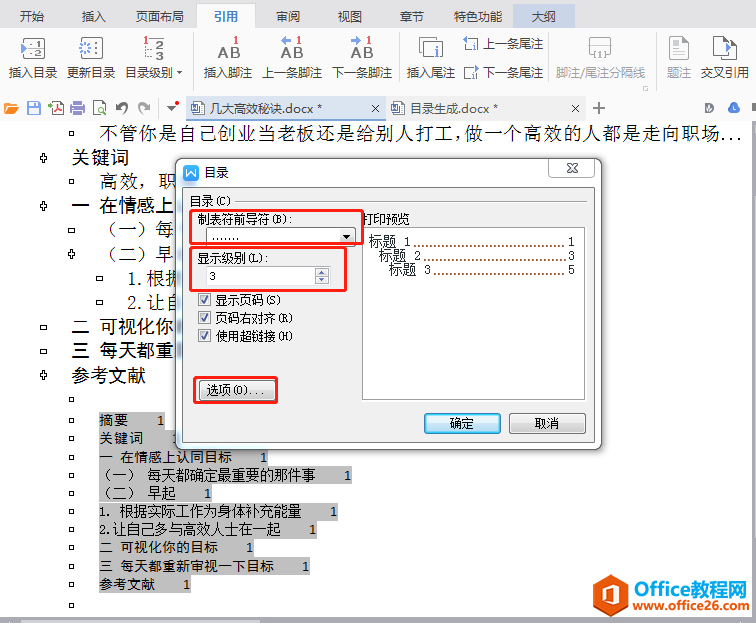This screenshot has height=623, width=756.
Task: Select the 三 每天都重 outline heading
Action: (x=122, y=351)
